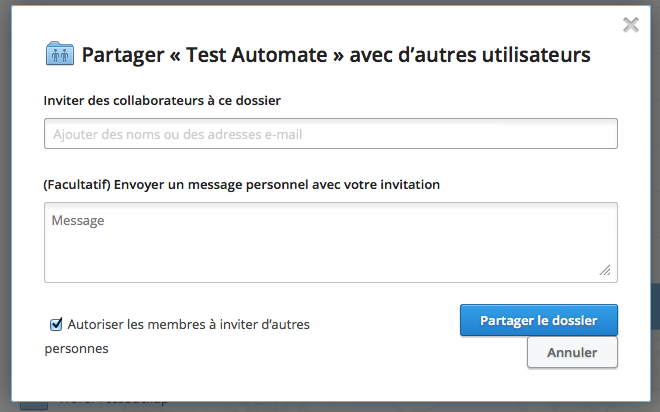Close the share dialog with the X

[631, 25]
